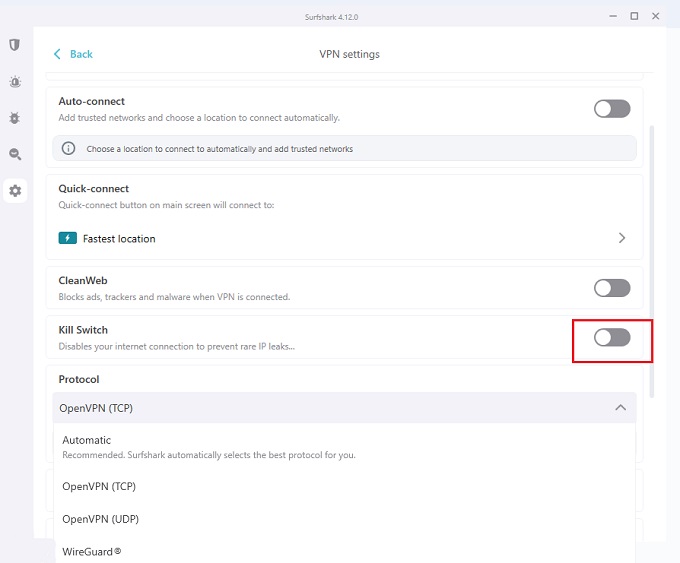
Task: Open the Alert siren icon in sidebar
Action: (x=15, y=82)
